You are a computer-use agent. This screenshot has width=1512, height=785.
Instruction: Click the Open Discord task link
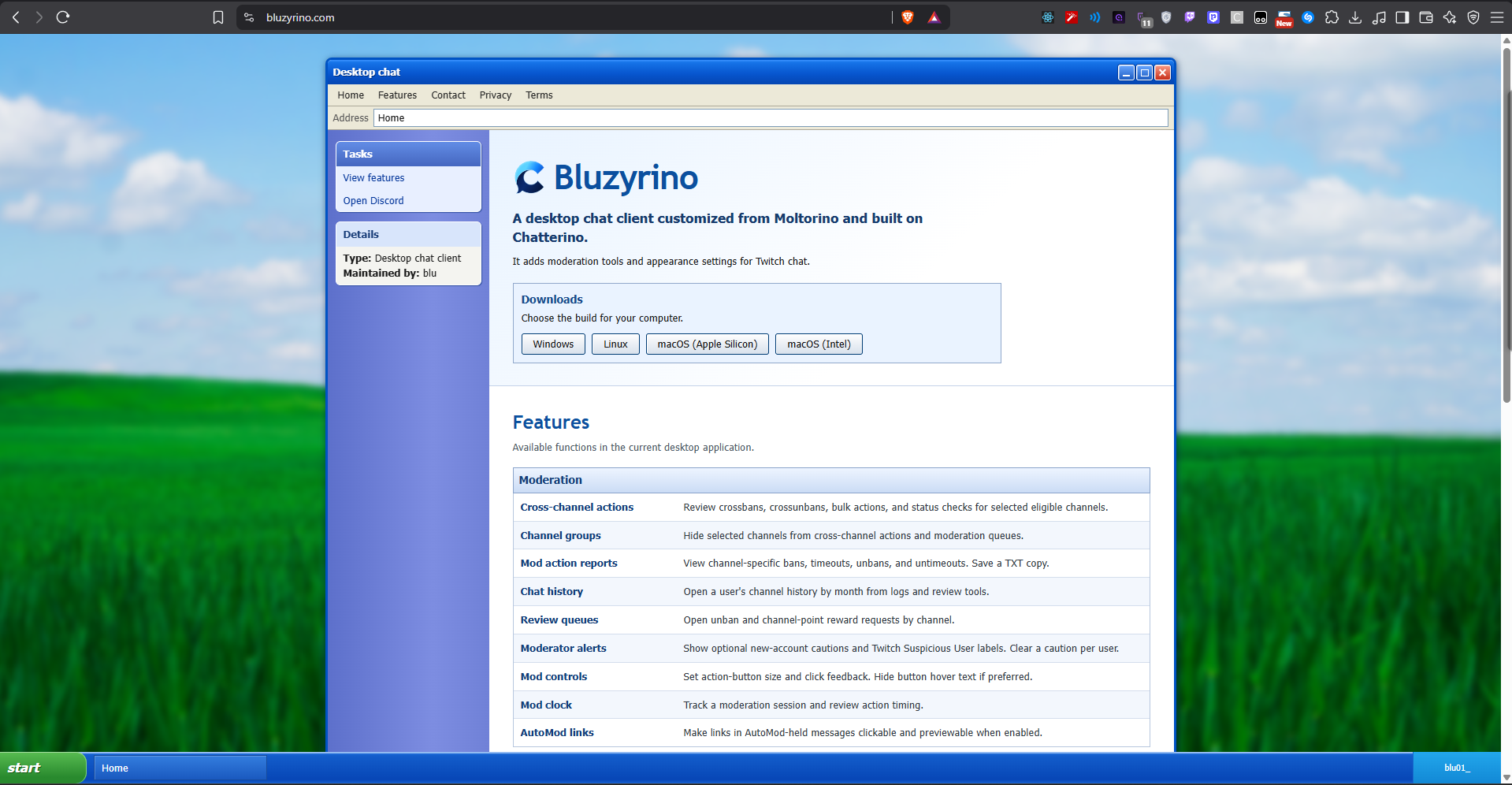point(373,201)
